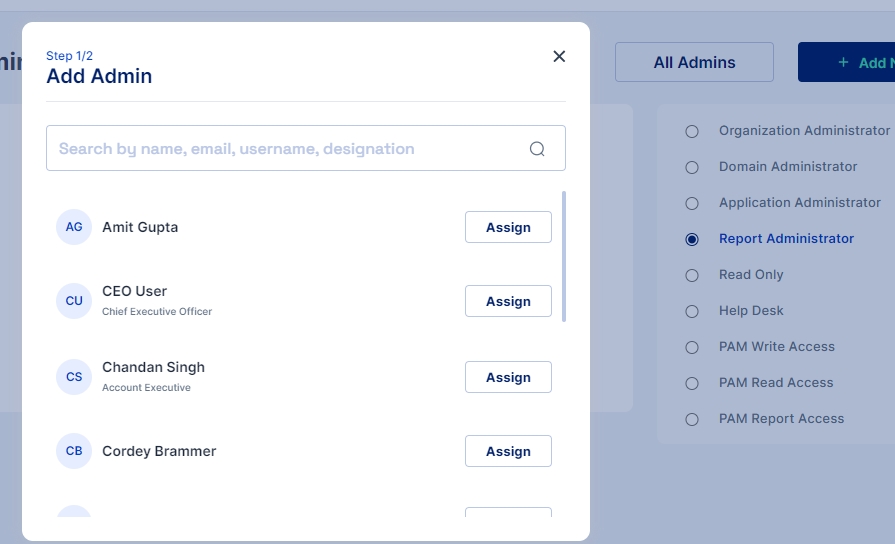Choose the Read Only role
The width and height of the screenshot is (895, 544).
pyautogui.click(x=692, y=275)
